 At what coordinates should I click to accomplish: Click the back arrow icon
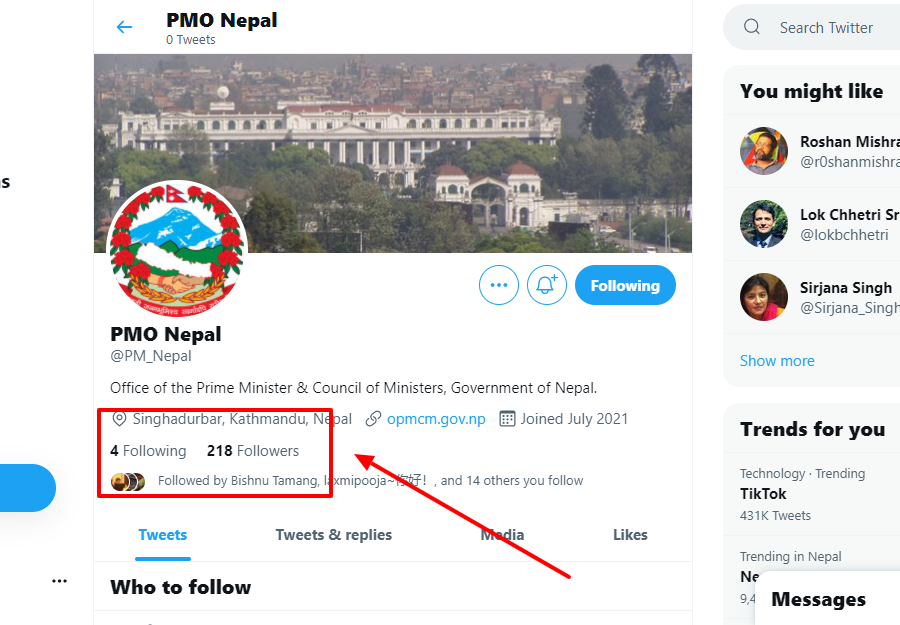124,27
